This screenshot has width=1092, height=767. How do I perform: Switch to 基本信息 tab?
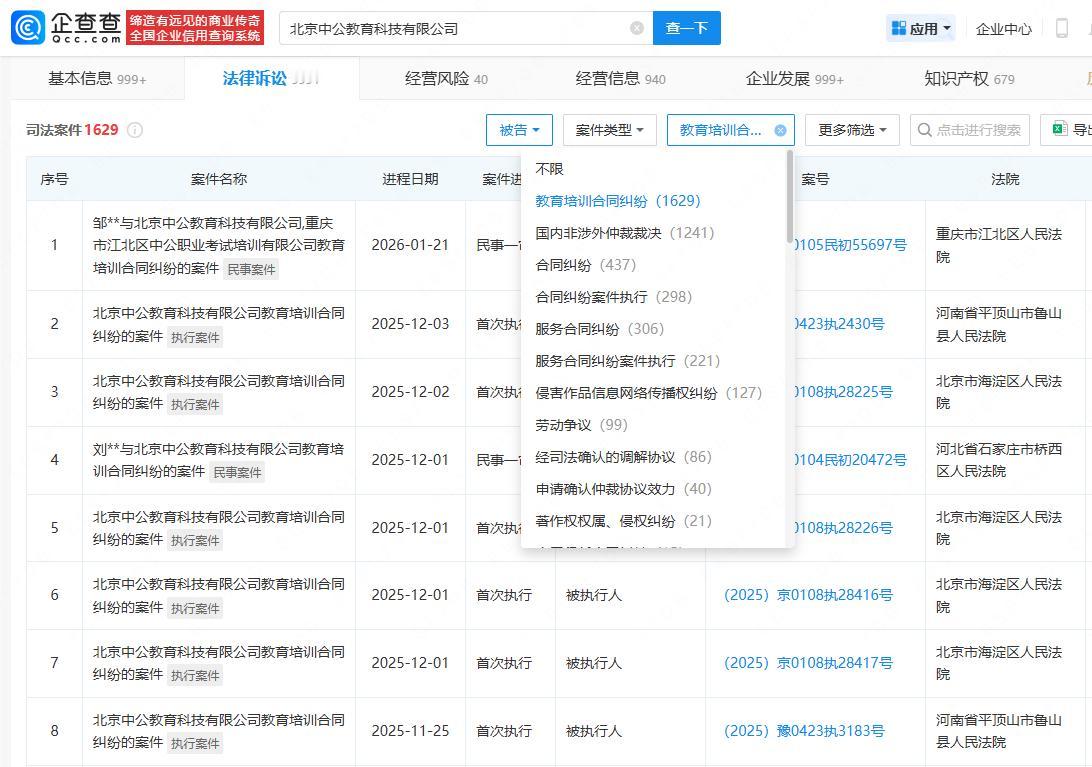(x=97, y=79)
